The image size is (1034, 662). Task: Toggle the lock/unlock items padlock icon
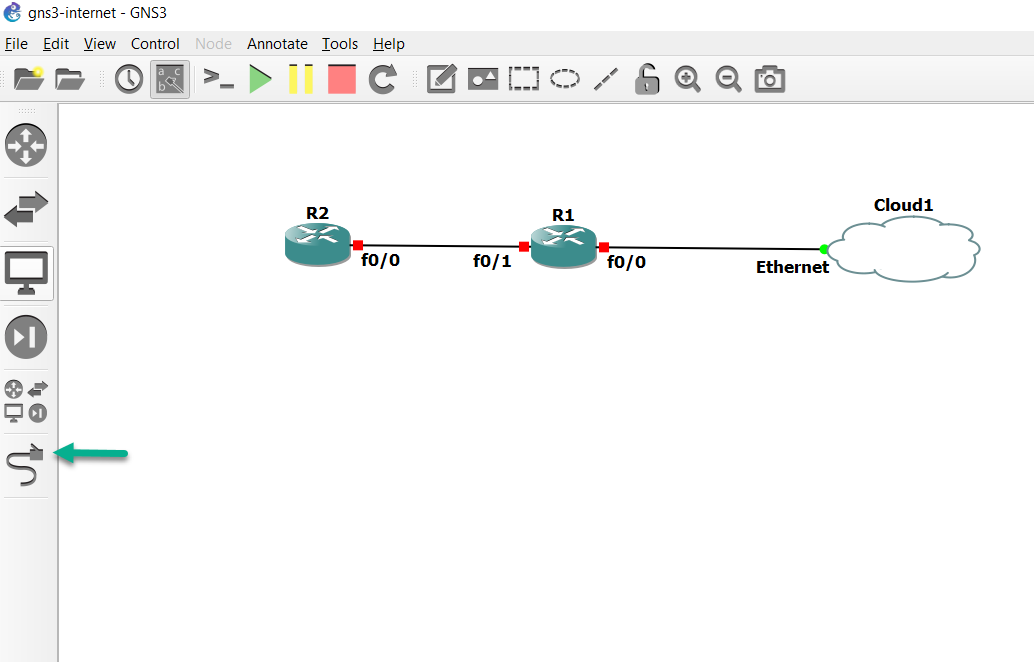coord(647,79)
